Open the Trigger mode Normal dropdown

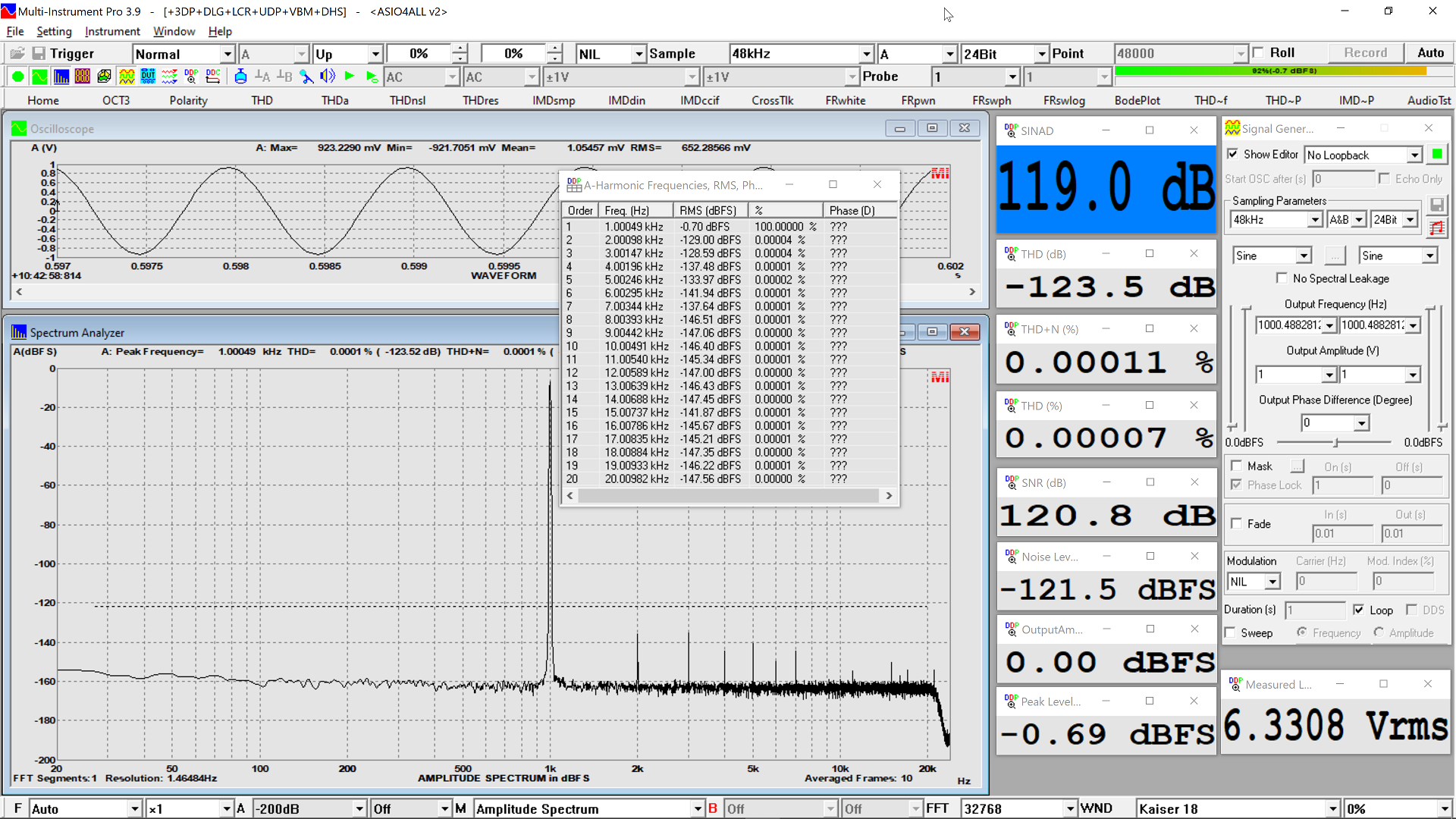tap(227, 54)
